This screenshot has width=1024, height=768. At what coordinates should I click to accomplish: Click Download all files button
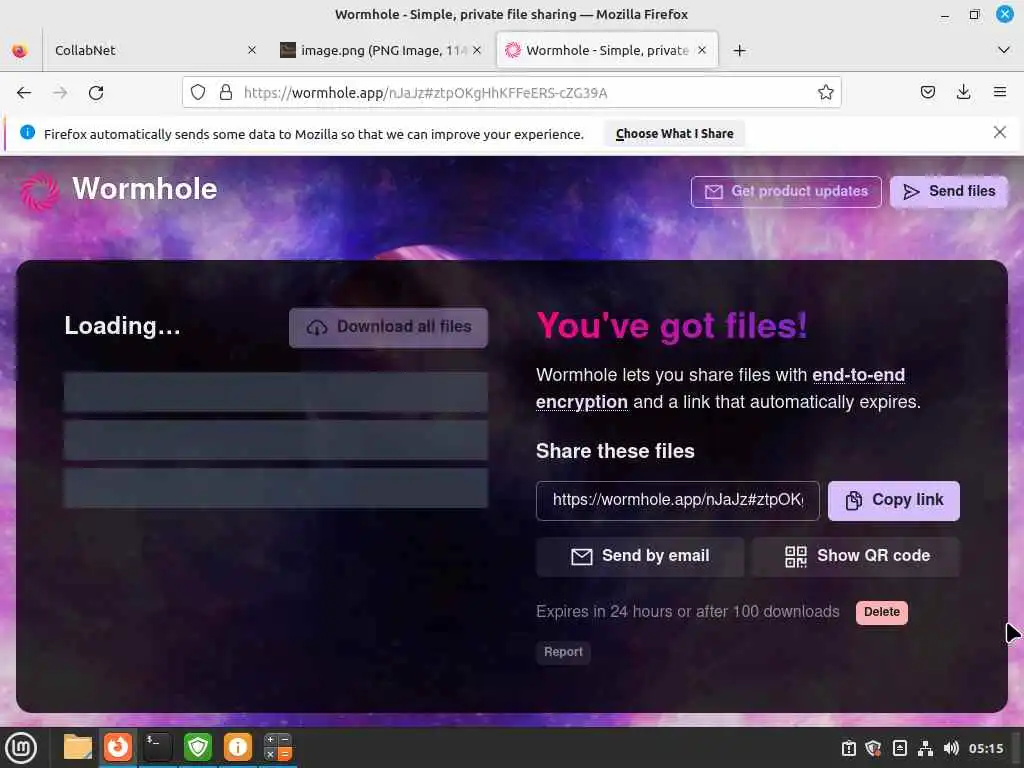(389, 327)
